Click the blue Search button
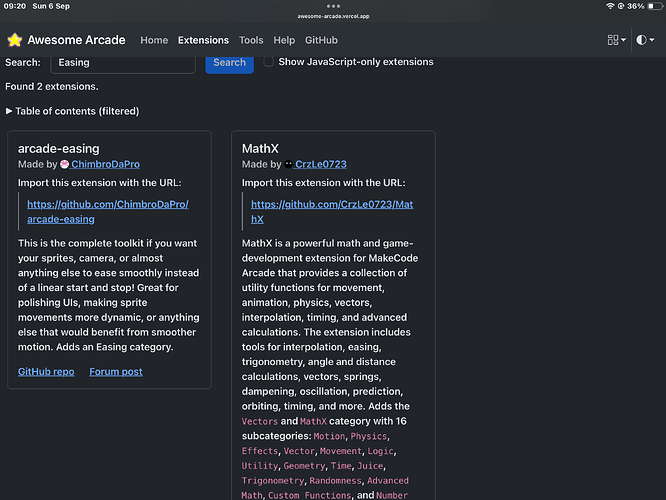 click(229, 63)
